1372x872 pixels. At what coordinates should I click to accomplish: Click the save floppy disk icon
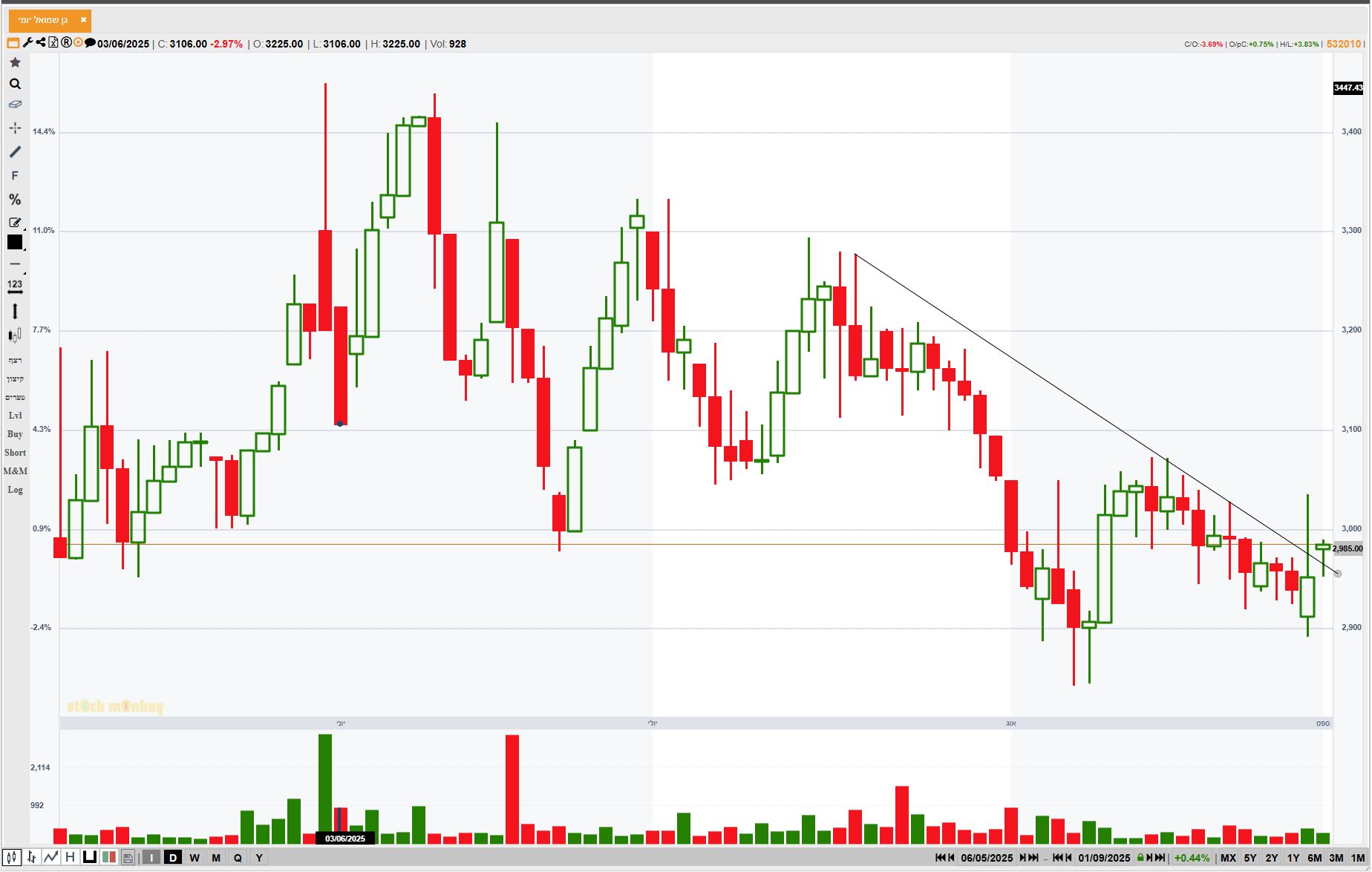(128, 859)
